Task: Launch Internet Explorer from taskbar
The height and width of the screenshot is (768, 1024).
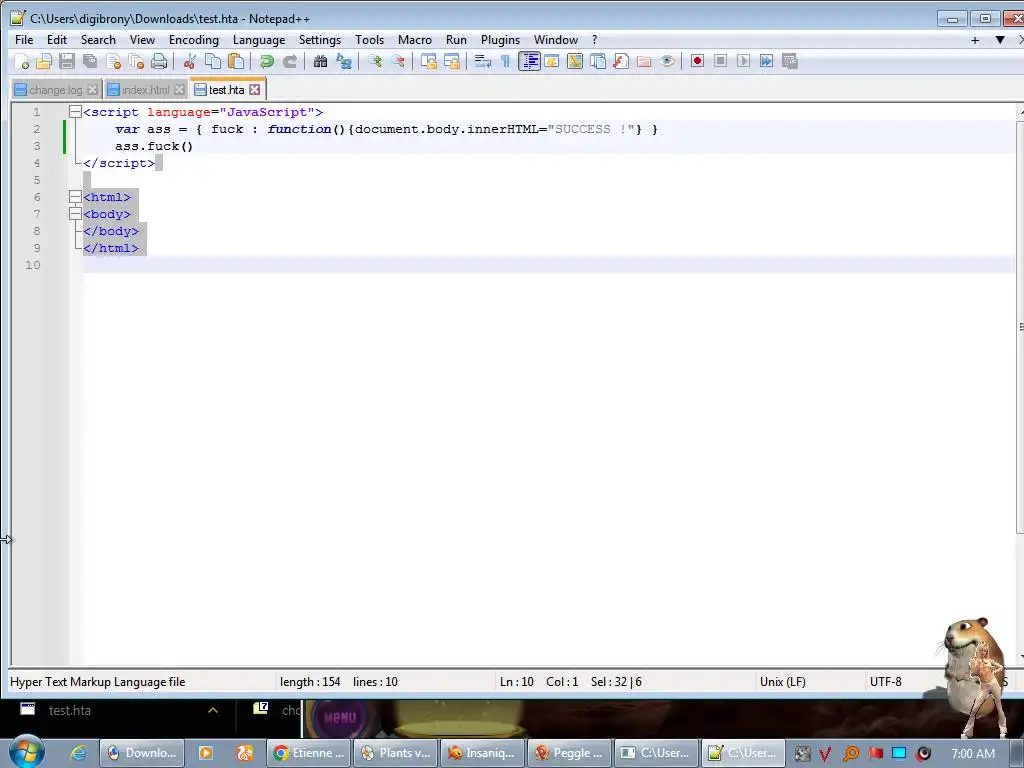Action: pyautogui.click(x=78, y=753)
